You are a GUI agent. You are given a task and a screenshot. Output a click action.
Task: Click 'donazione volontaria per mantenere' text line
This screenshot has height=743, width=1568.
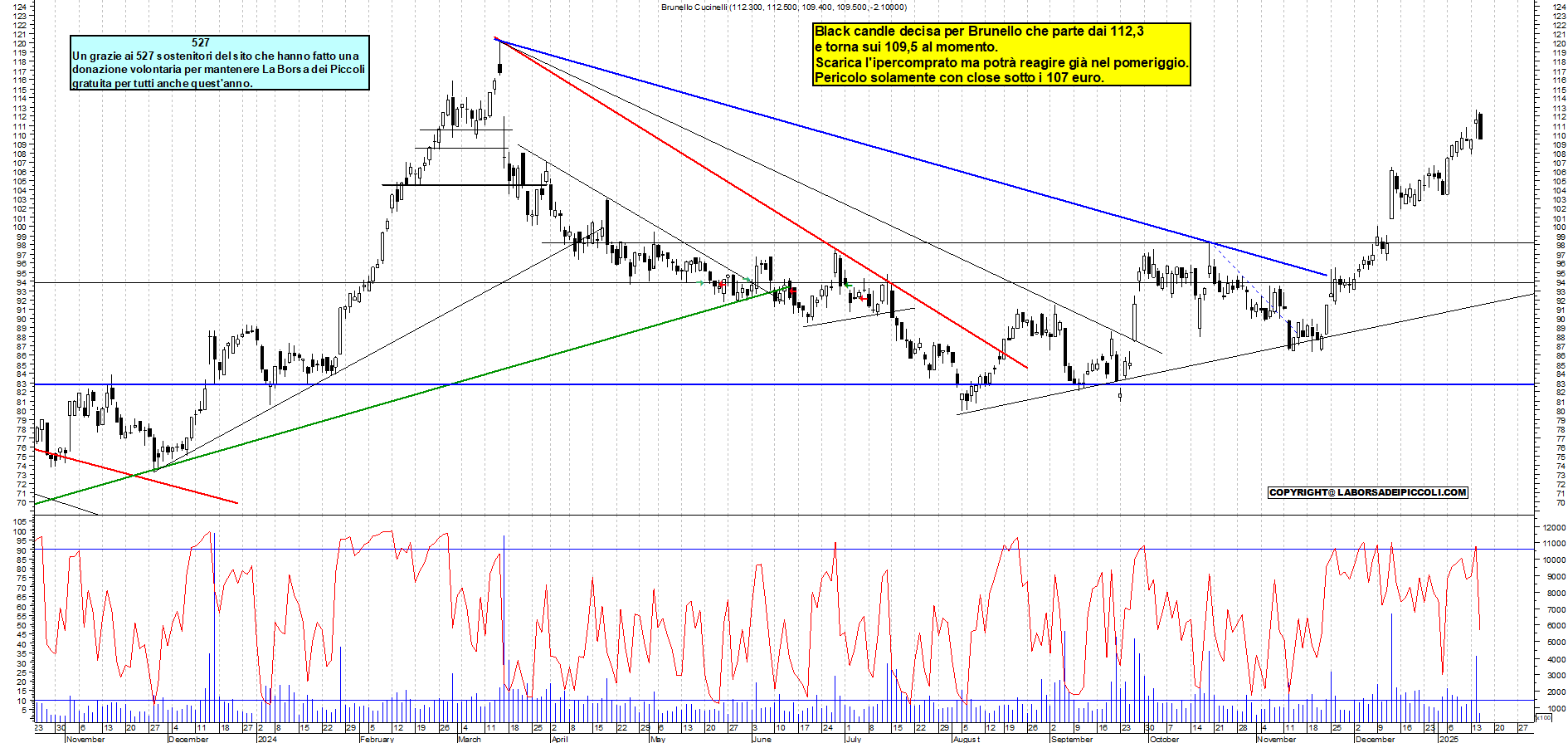click(218, 69)
